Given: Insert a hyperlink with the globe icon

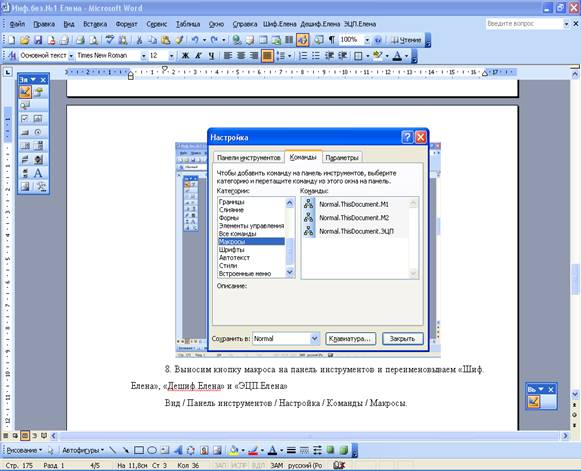Looking at the screenshot, I should (236, 40).
